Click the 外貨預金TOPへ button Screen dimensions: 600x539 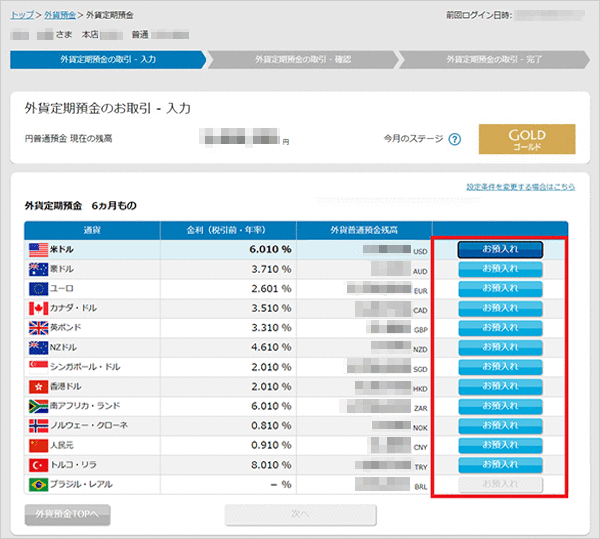tap(68, 515)
